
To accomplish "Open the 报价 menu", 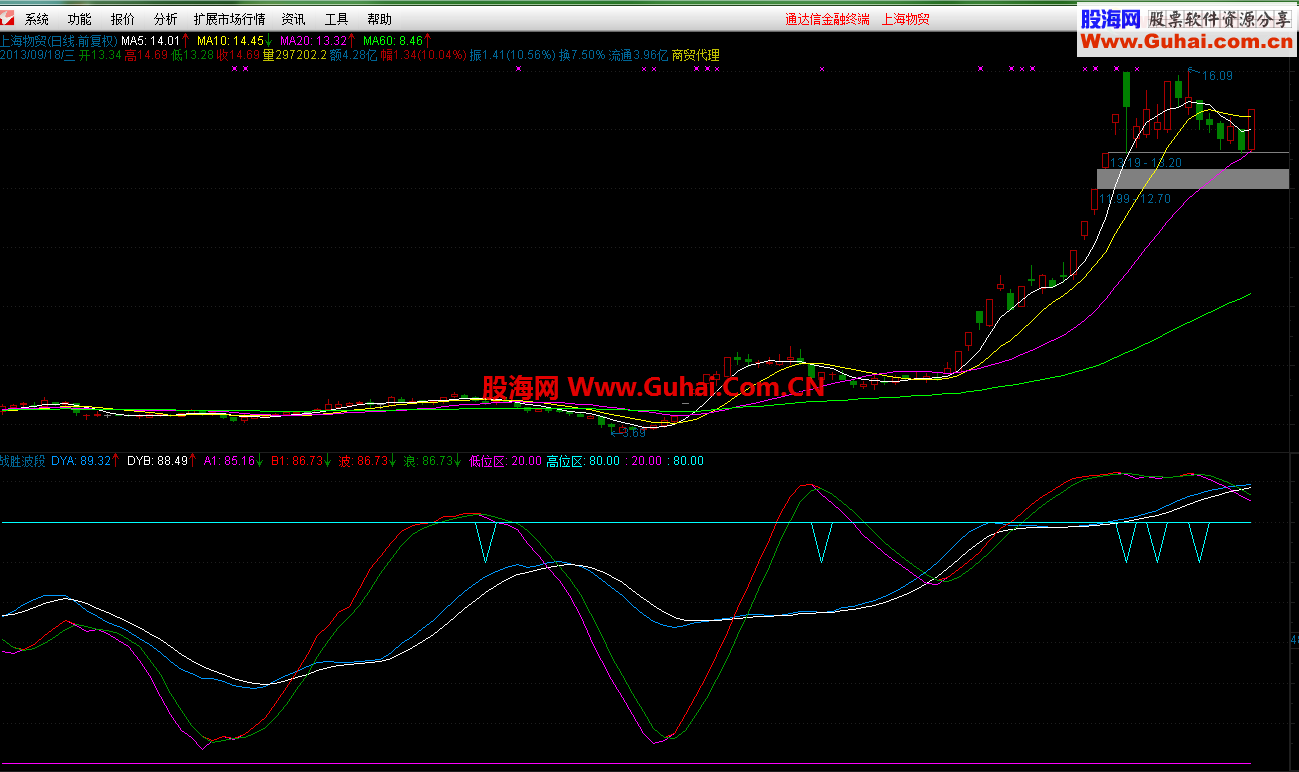I will click(x=123, y=19).
